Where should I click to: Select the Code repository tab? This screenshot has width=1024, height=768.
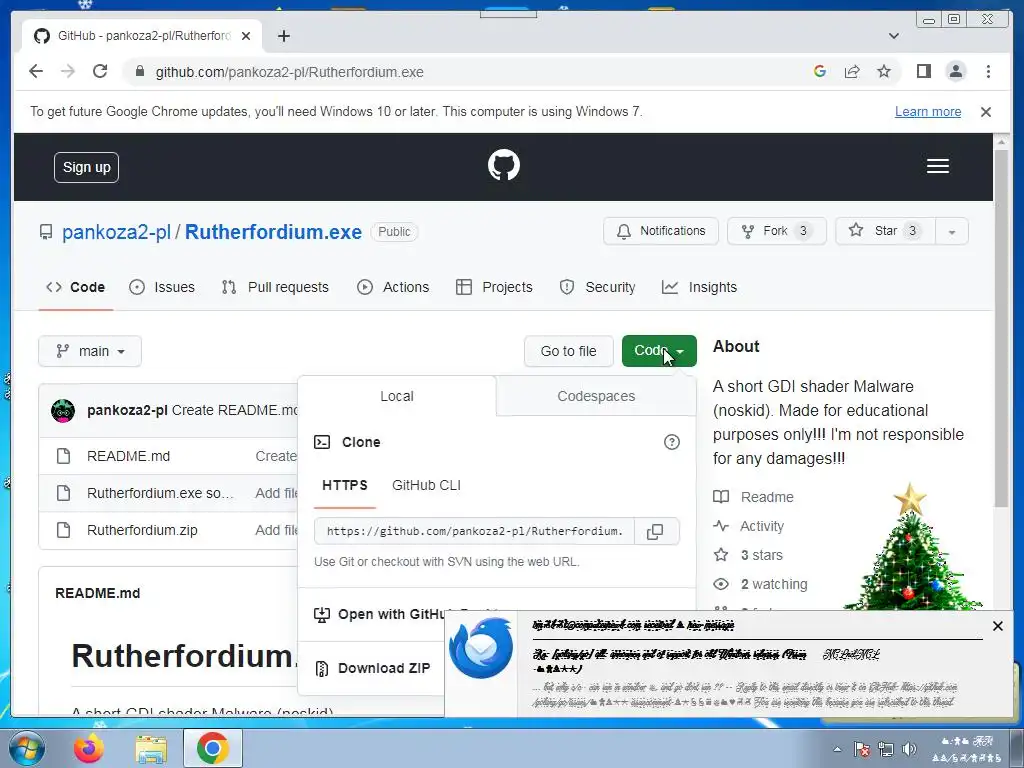point(76,287)
